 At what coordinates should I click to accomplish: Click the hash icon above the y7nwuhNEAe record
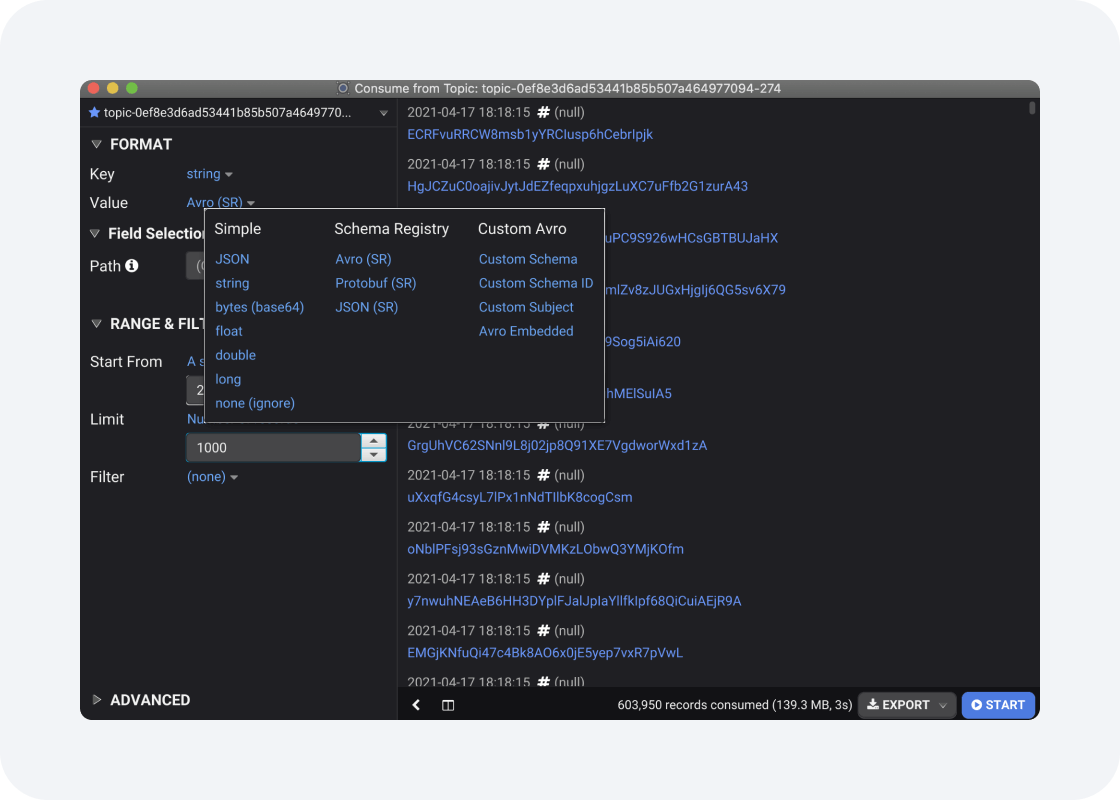click(544, 579)
